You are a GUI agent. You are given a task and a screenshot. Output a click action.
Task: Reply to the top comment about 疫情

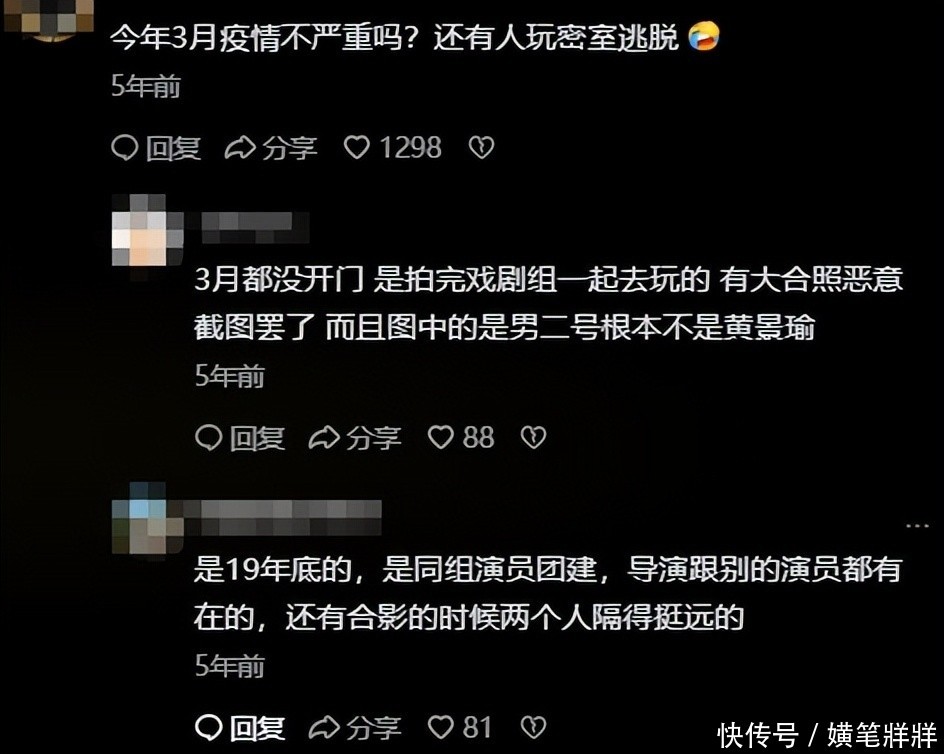[x=156, y=148]
